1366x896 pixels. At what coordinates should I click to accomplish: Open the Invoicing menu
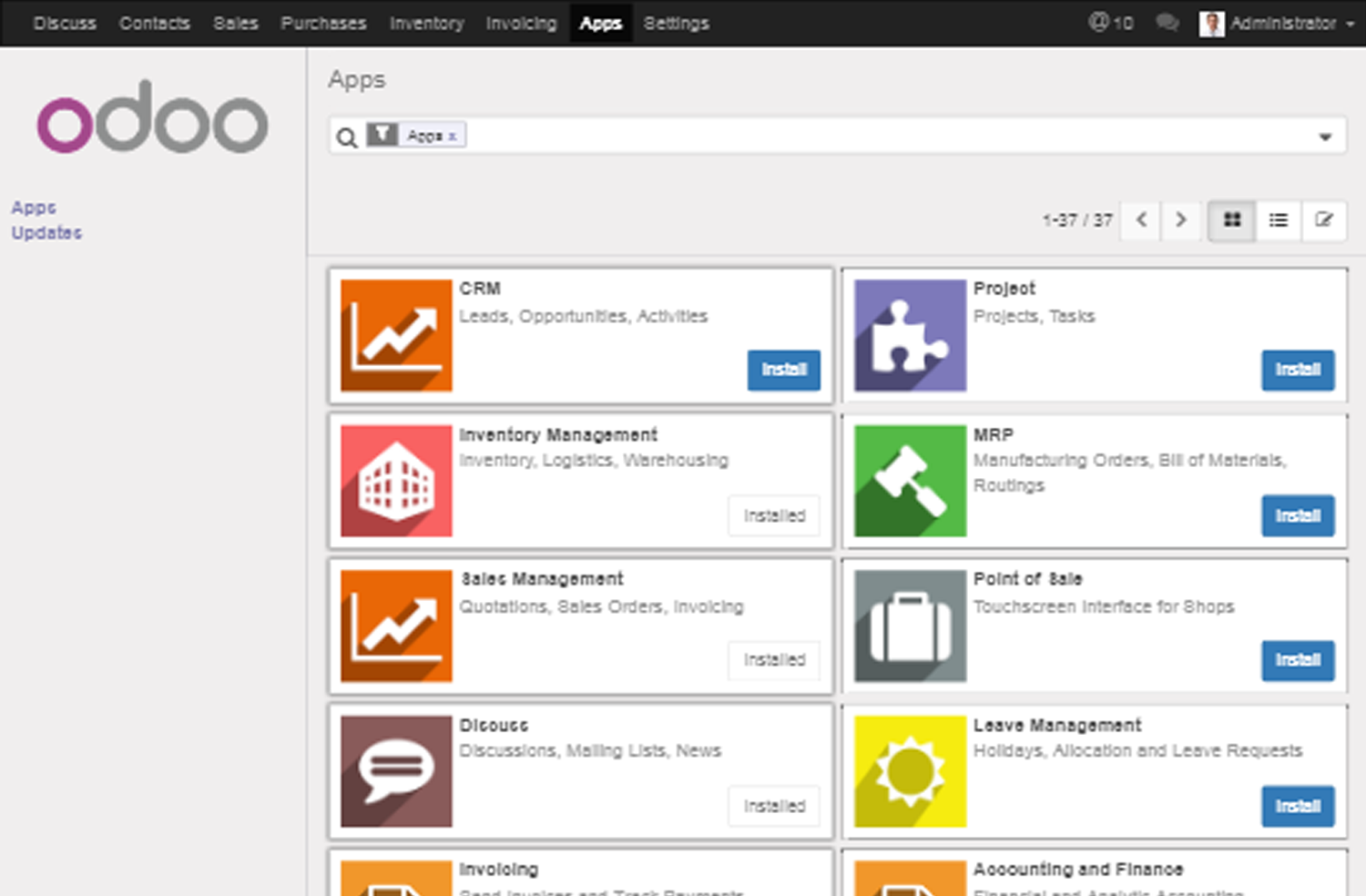click(x=521, y=24)
